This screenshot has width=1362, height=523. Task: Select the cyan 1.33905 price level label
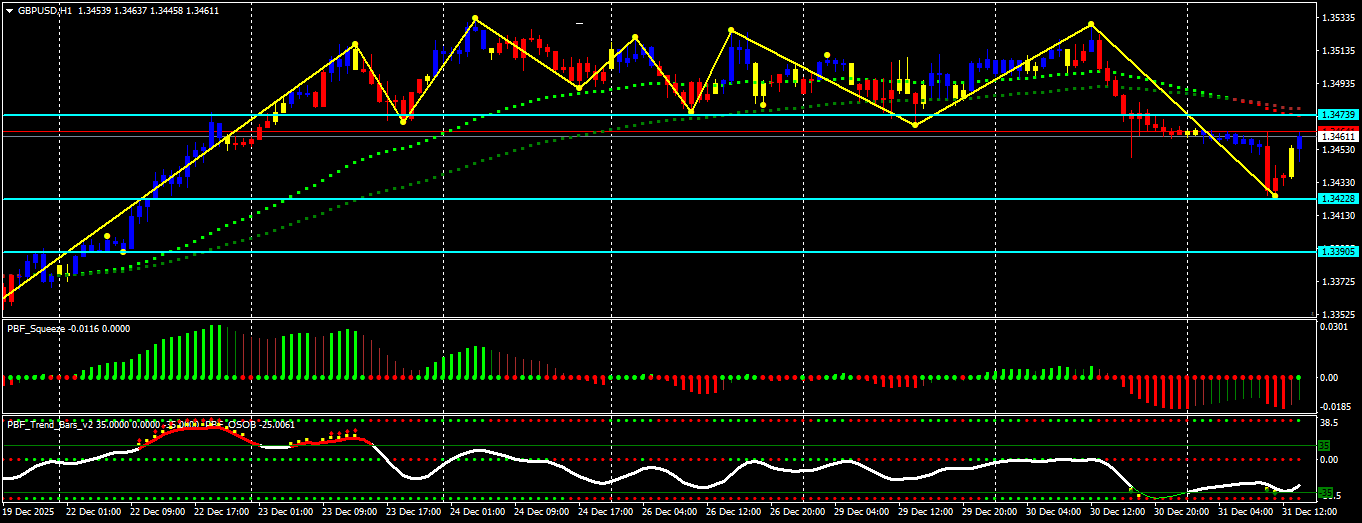1337,251
